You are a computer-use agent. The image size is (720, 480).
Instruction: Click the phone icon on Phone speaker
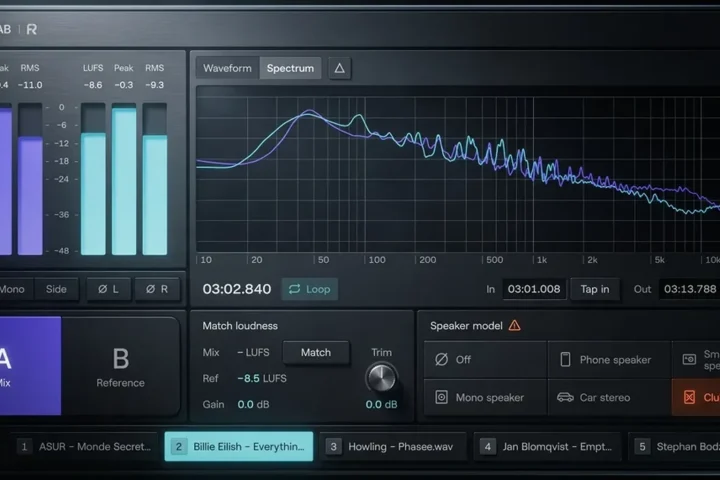tap(565, 359)
